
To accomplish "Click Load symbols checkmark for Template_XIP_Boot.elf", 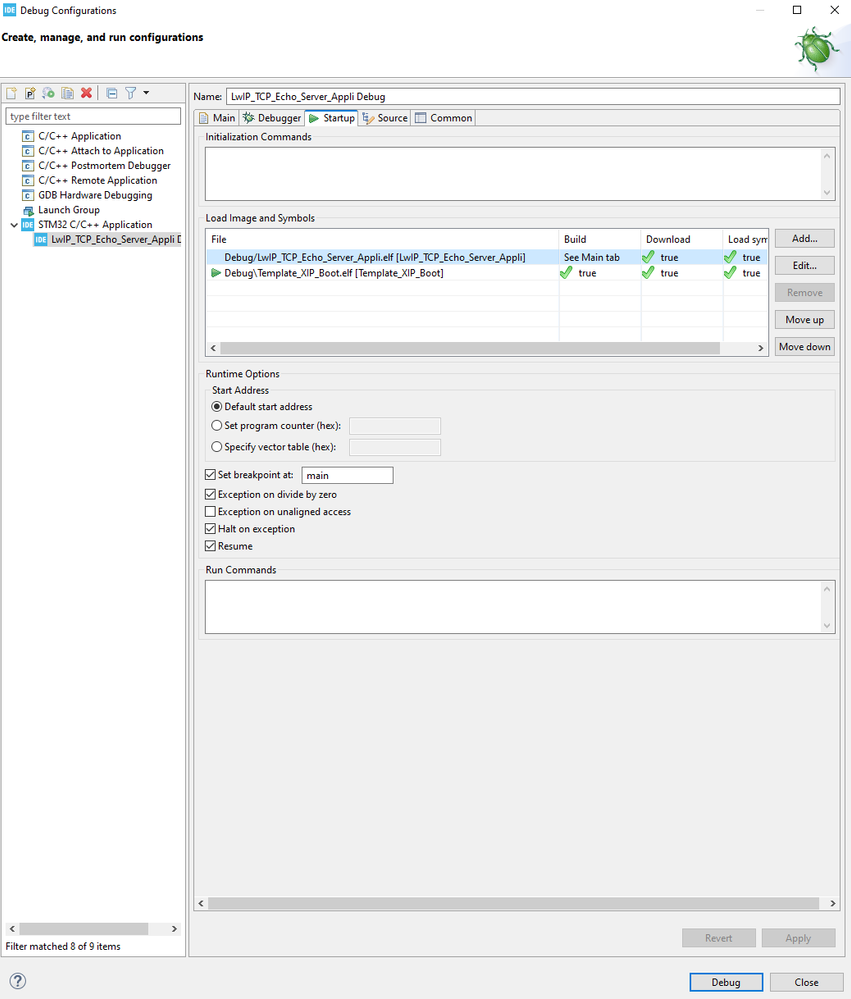I will [731, 273].
